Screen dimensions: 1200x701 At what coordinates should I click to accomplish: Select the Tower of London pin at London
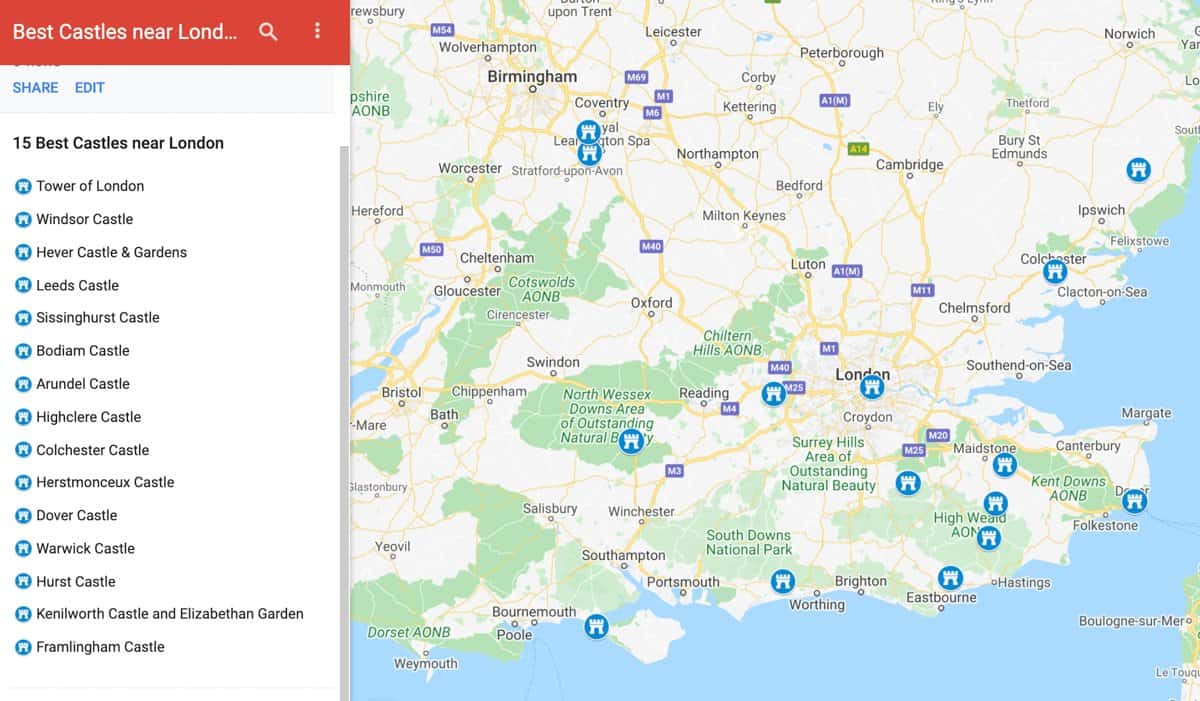[x=872, y=386]
